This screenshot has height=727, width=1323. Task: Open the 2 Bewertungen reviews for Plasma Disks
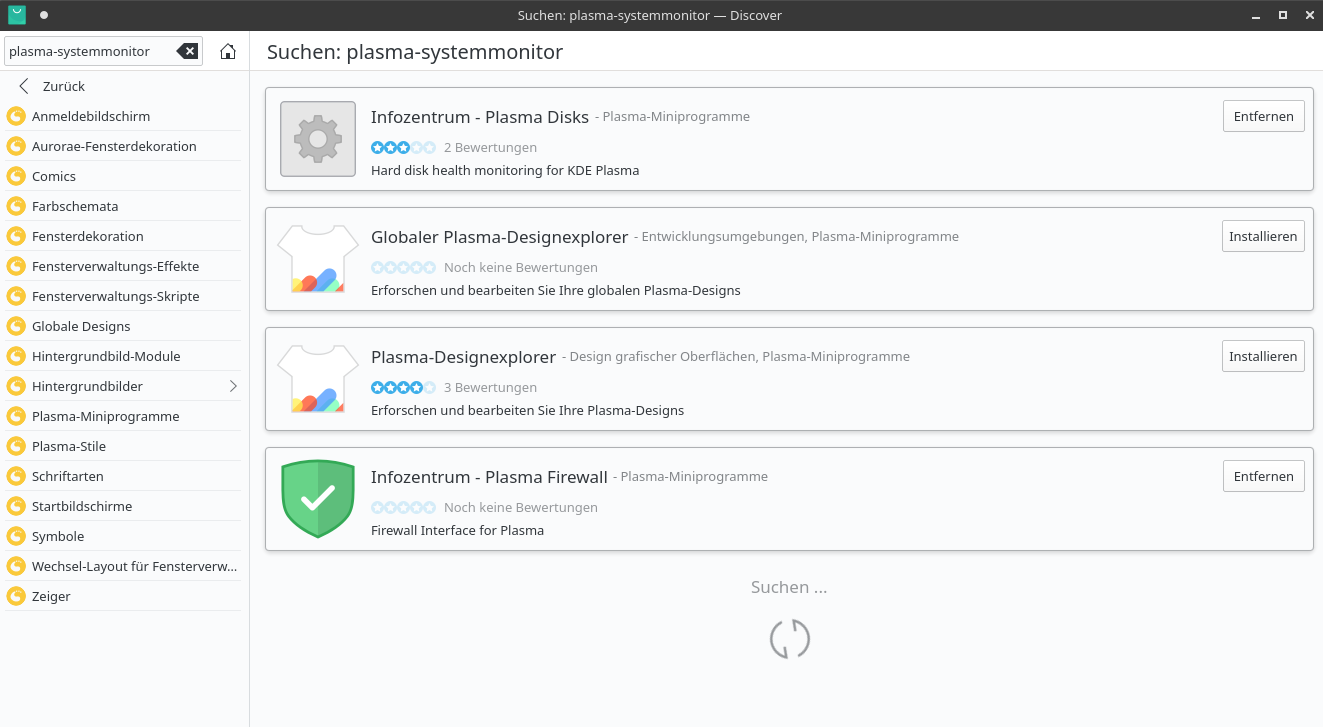click(490, 147)
